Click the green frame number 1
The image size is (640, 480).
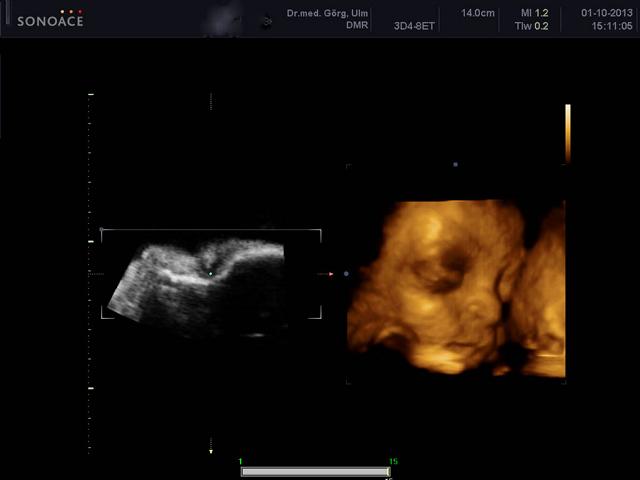point(240,461)
